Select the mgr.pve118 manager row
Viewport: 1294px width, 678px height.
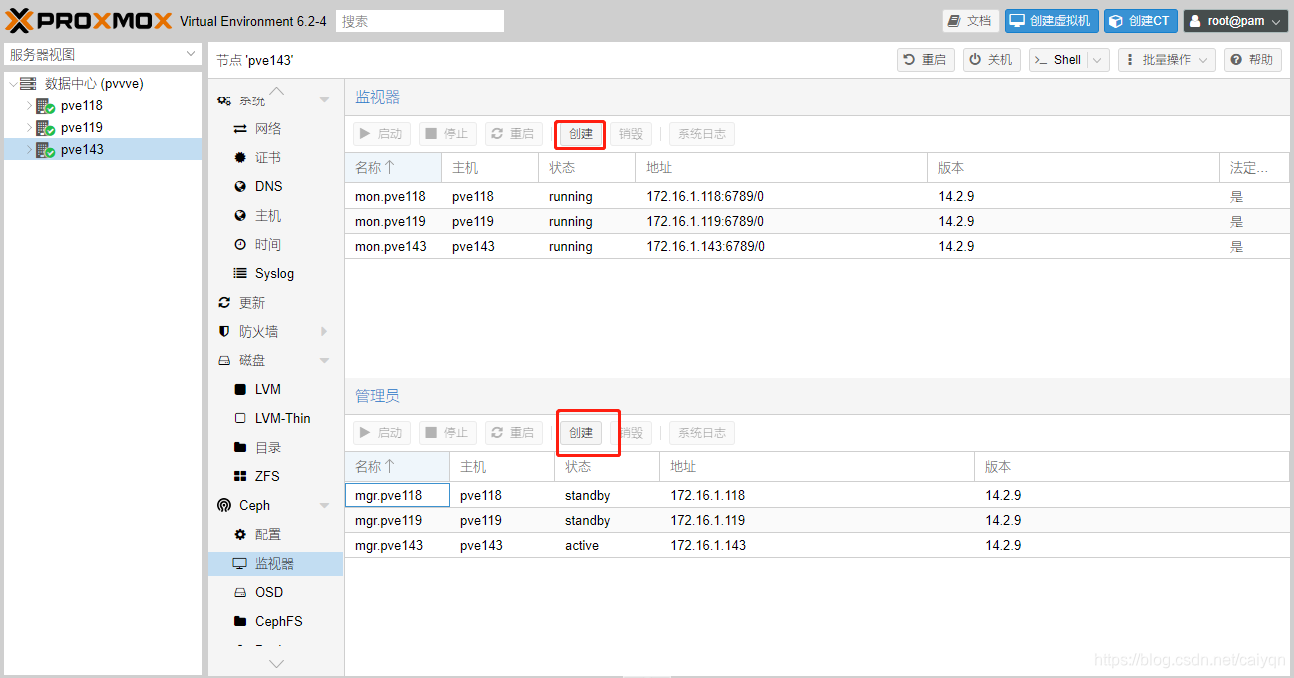pyautogui.click(x=817, y=496)
